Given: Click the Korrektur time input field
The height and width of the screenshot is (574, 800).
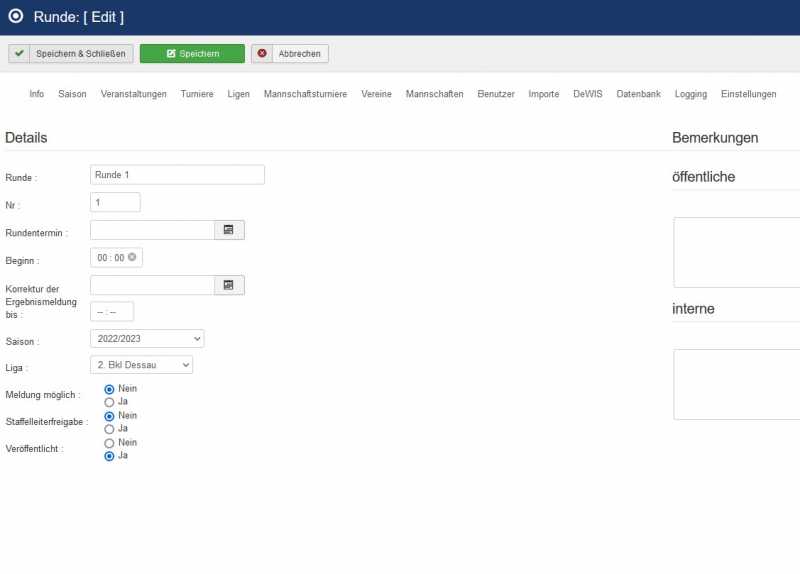Looking at the screenshot, I should [x=112, y=312].
